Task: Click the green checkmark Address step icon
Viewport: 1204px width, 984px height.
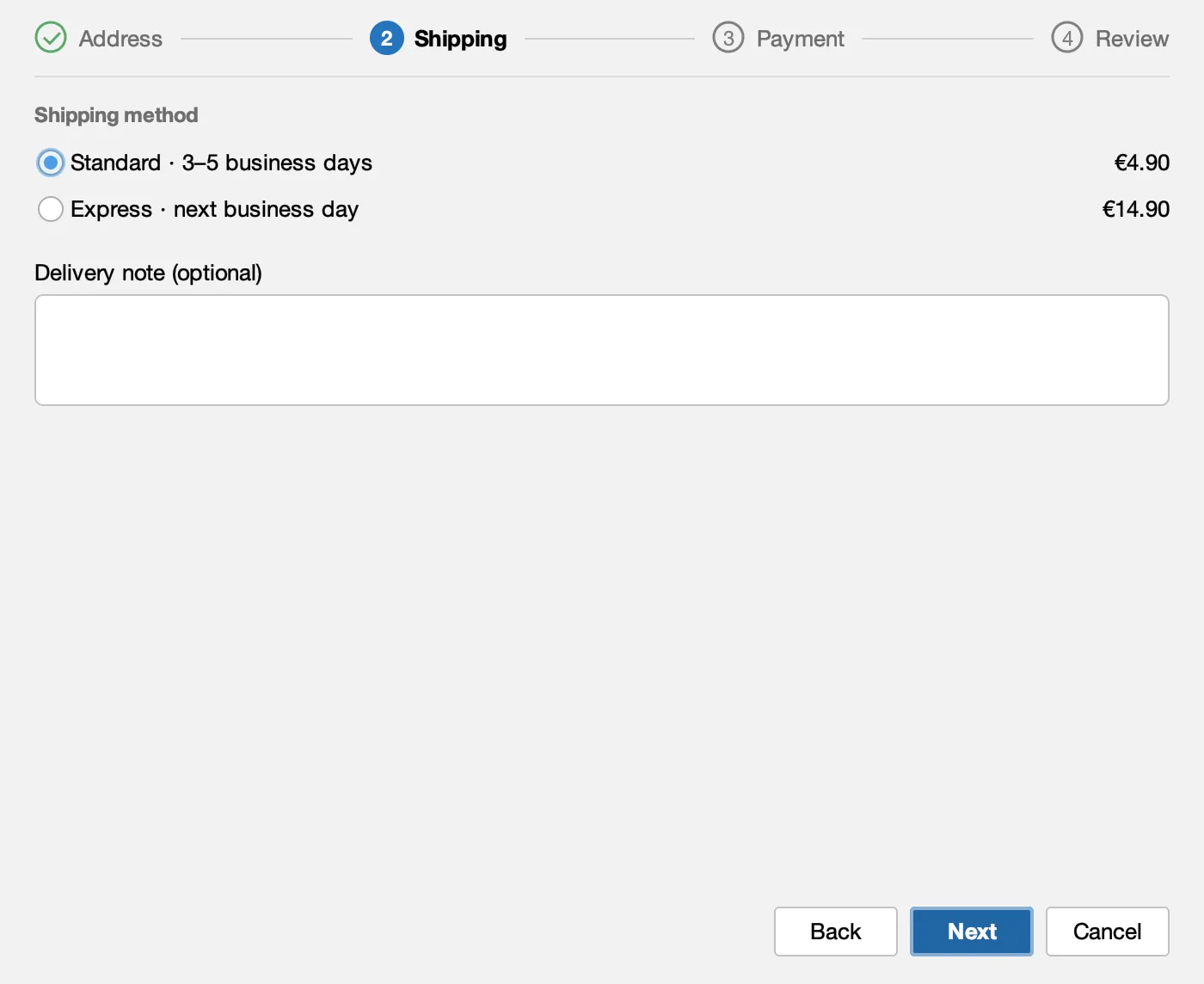Action: click(x=51, y=38)
